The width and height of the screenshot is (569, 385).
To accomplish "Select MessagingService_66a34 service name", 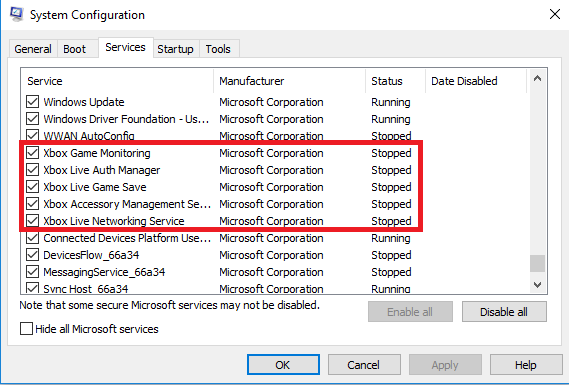I will (x=104, y=272).
